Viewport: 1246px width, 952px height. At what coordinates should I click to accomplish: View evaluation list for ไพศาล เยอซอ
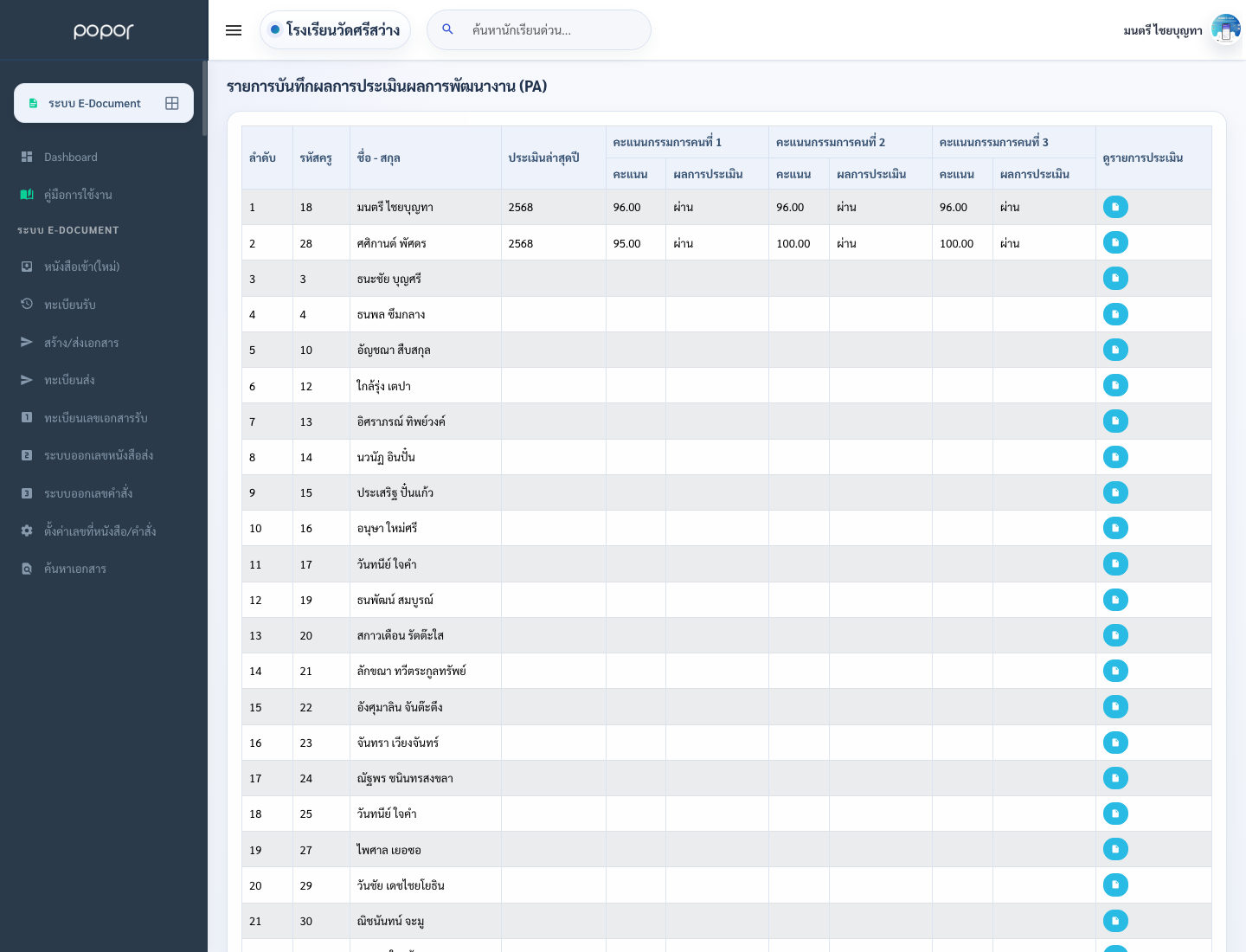coord(1115,849)
